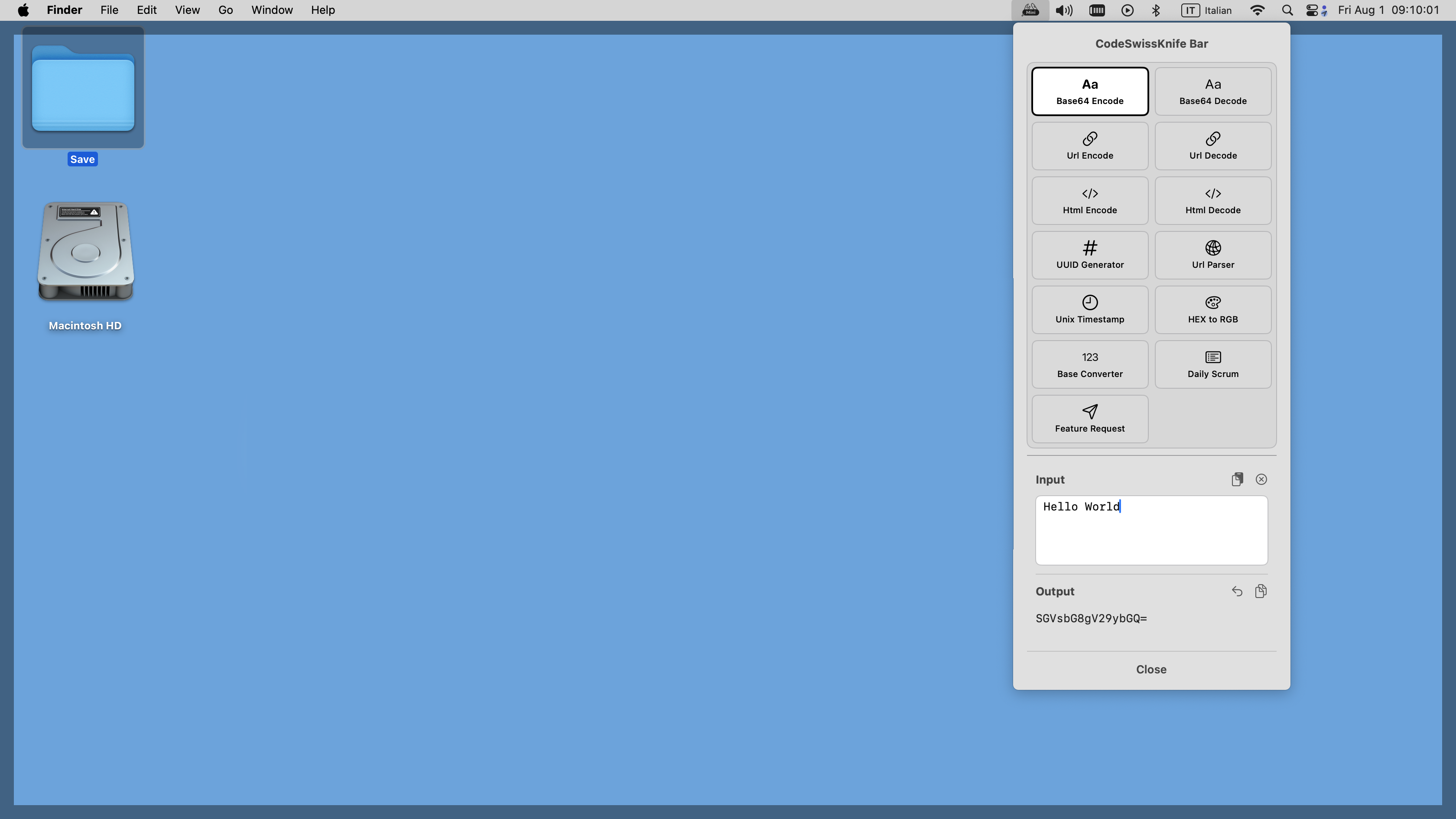The width and height of the screenshot is (1456, 819).
Task: Open the Bluetooth menu bar icon
Action: [1156, 10]
